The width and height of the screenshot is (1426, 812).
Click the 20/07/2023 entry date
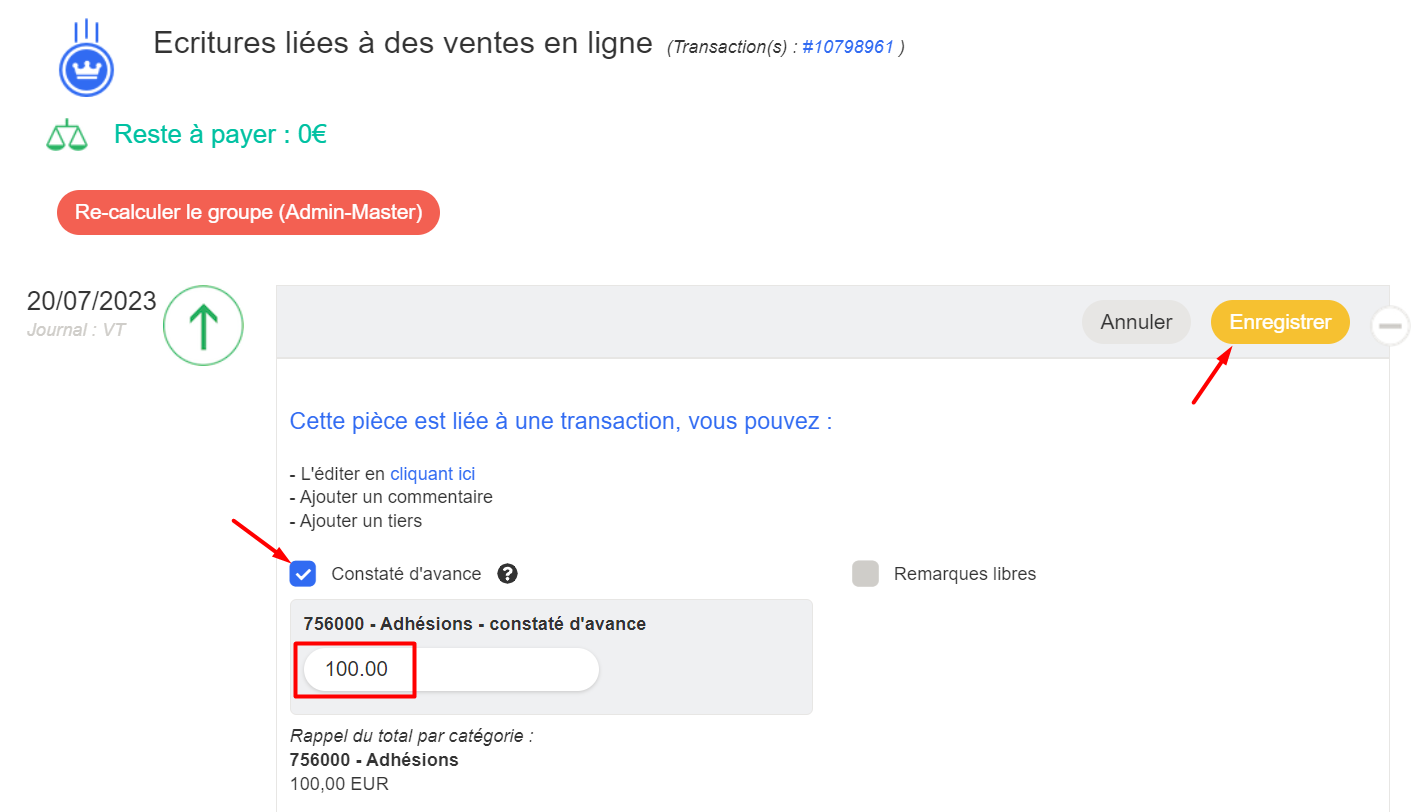92,301
